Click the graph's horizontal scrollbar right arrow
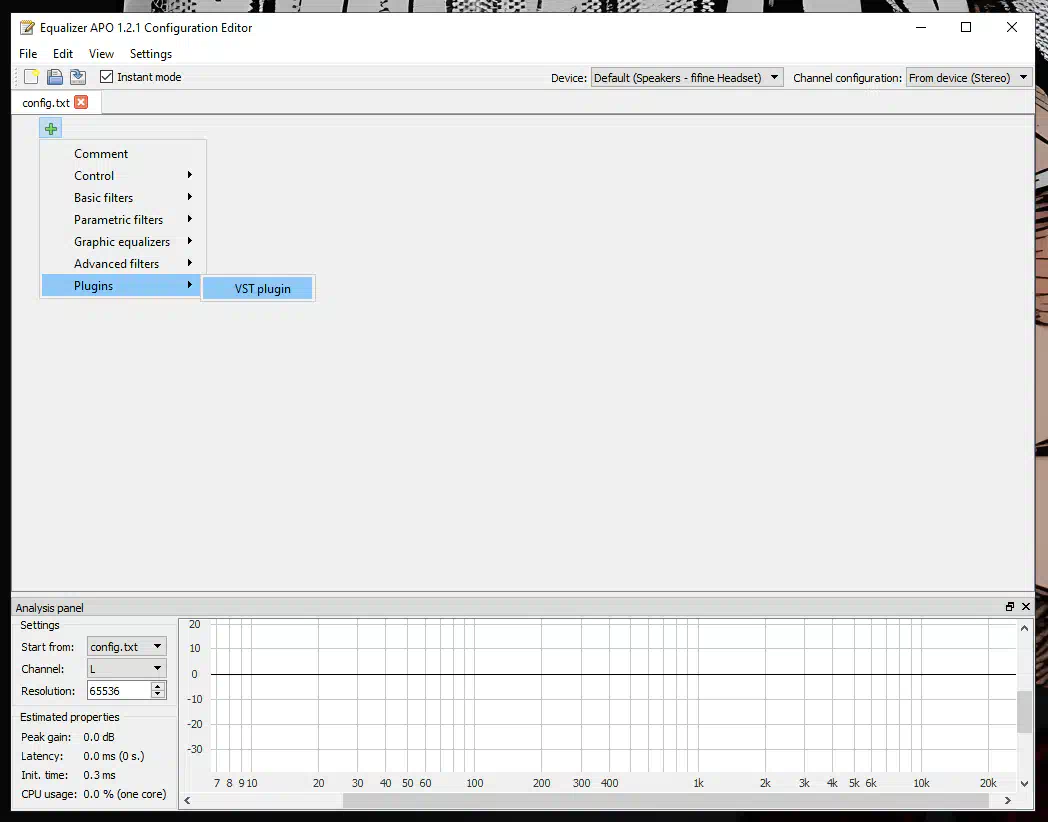Screen dimensions: 1048x822 [x=1008, y=800]
